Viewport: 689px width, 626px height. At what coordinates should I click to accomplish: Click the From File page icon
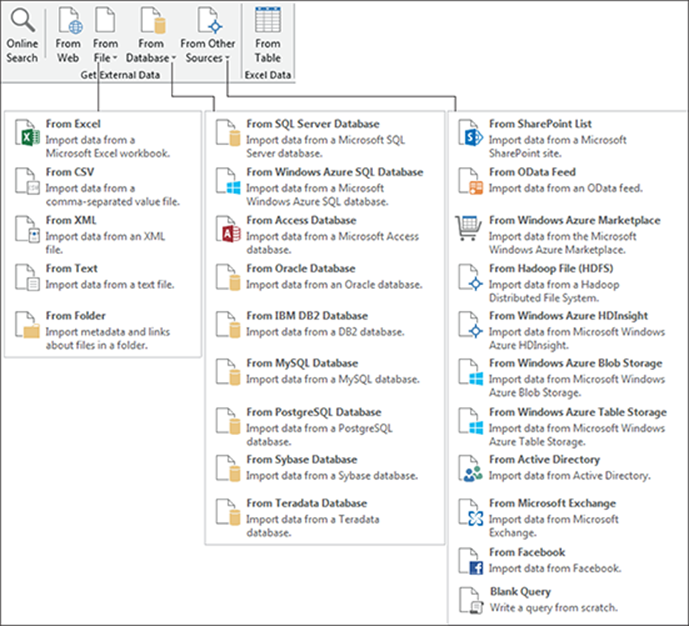pos(105,20)
